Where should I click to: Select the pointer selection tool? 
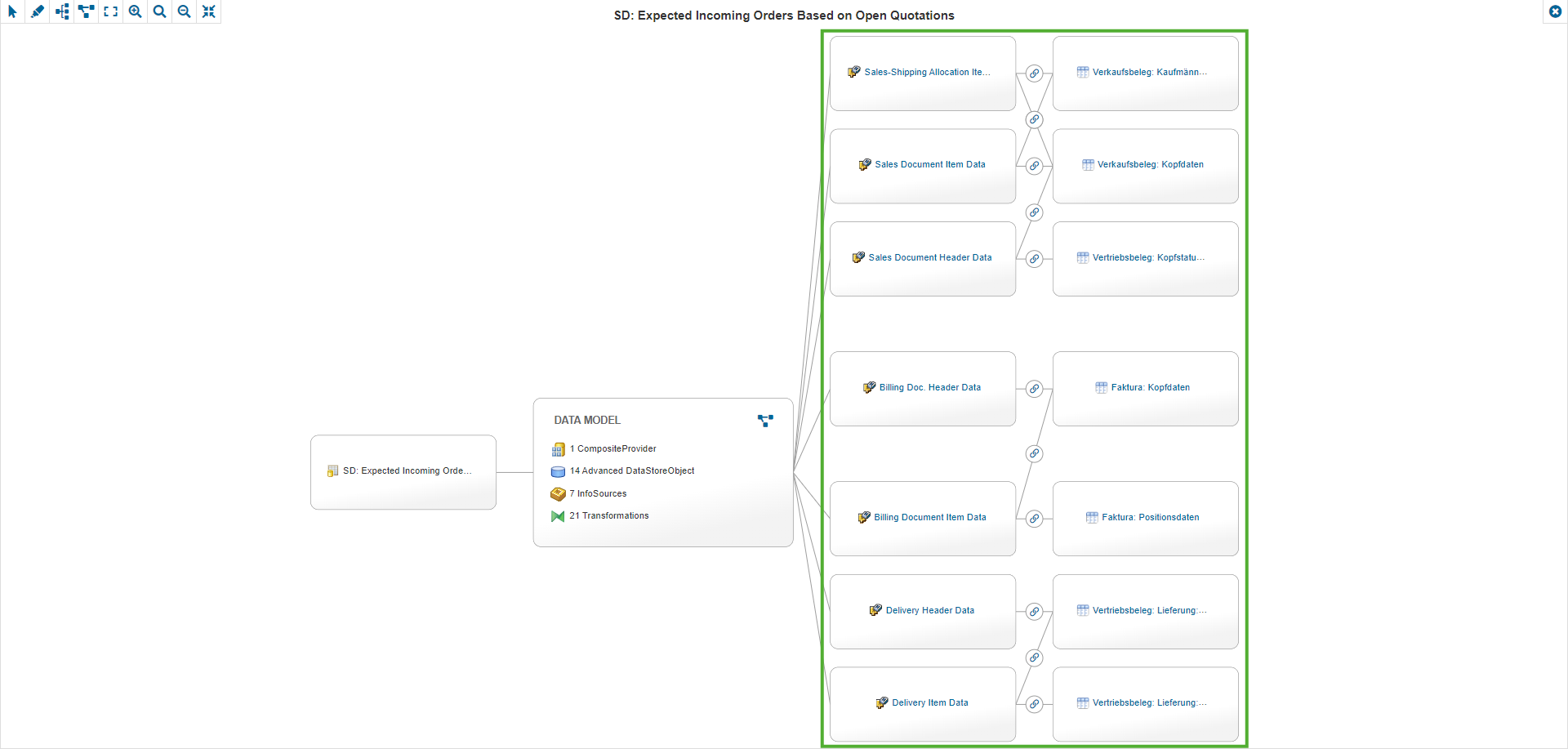point(12,11)
